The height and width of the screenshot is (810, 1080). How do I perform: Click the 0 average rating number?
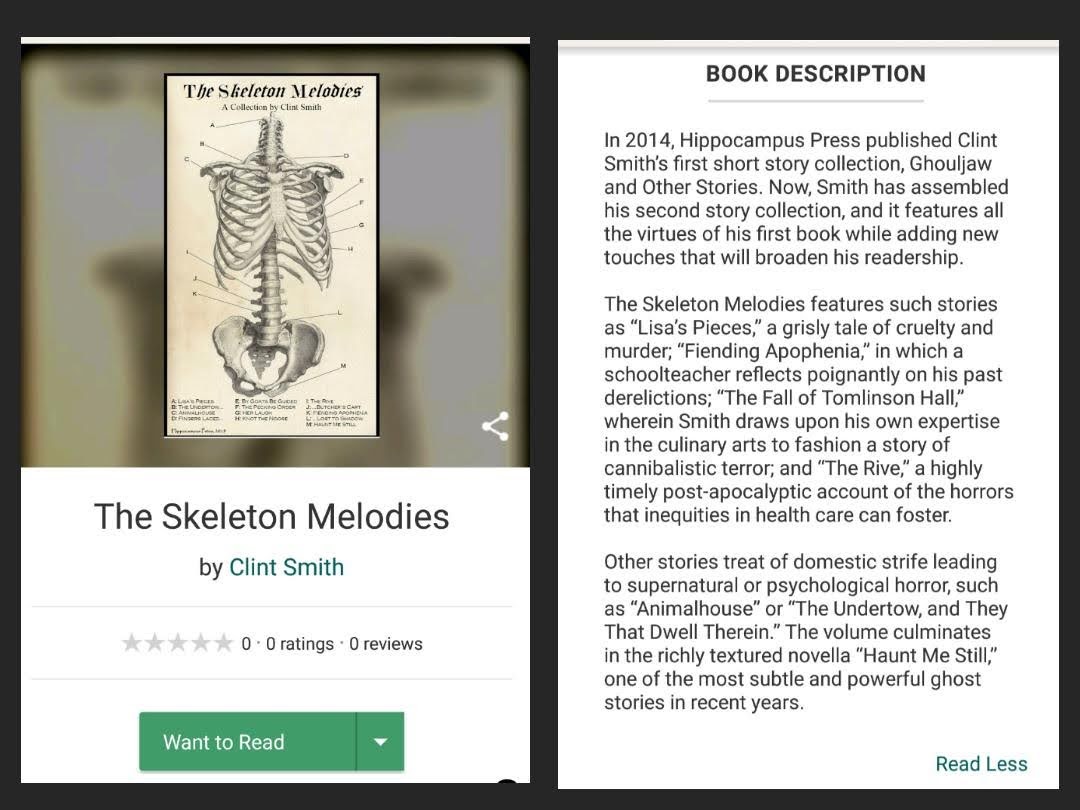coord(246,644)
